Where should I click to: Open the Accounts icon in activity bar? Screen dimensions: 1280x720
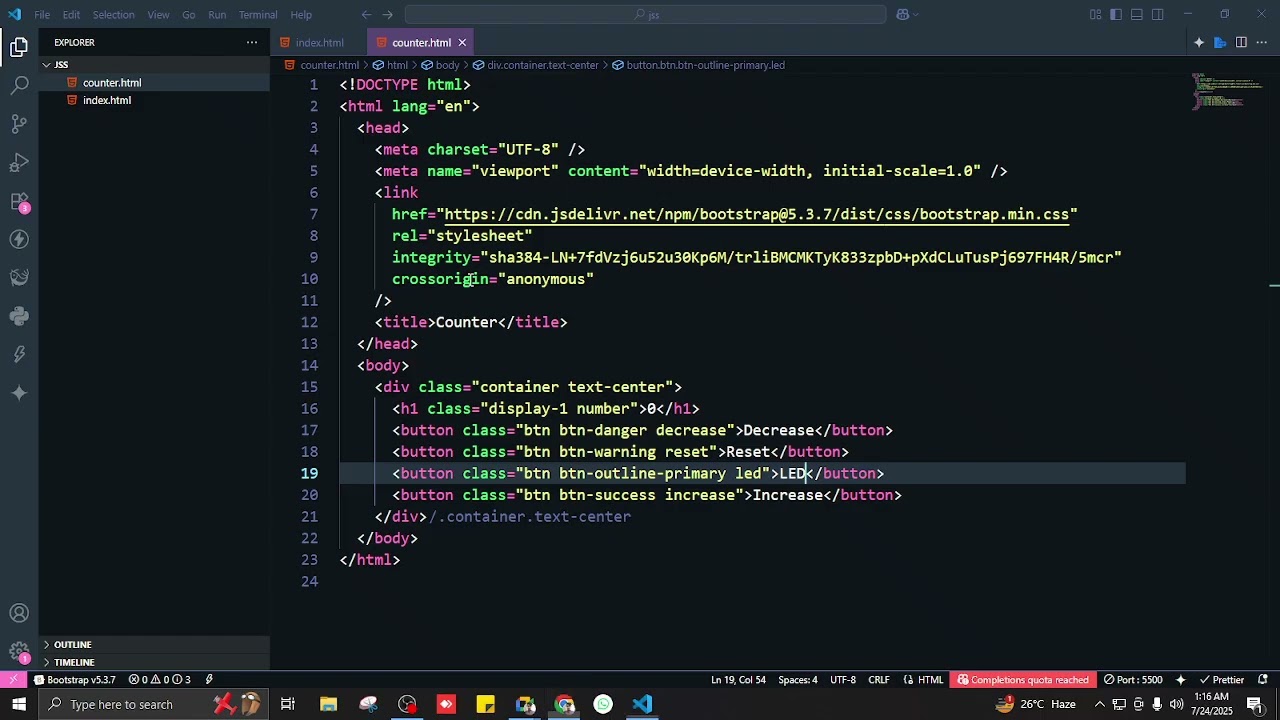pyautogui.click(x=19, y=613)
